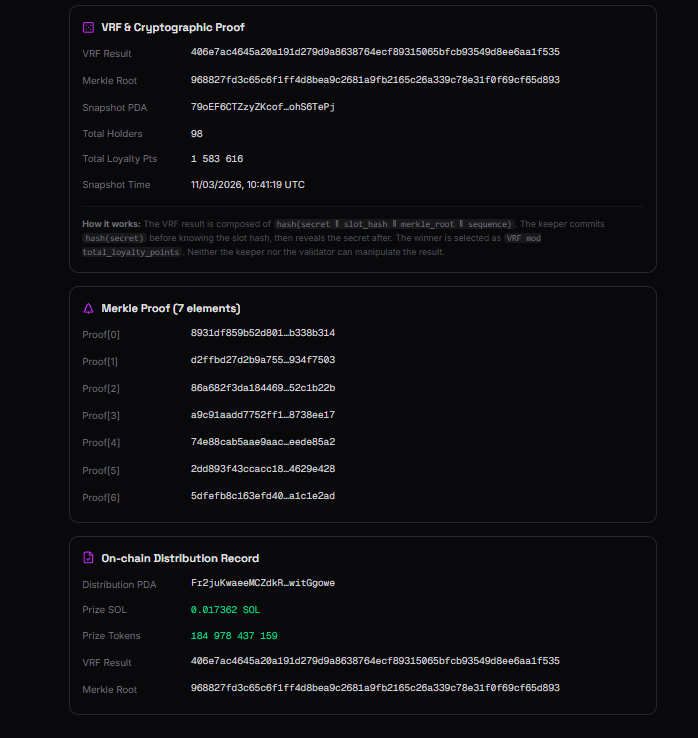Click the Prize Tokens value 184 978 437 159
This screenshot has height=738, width=698.
234,636
